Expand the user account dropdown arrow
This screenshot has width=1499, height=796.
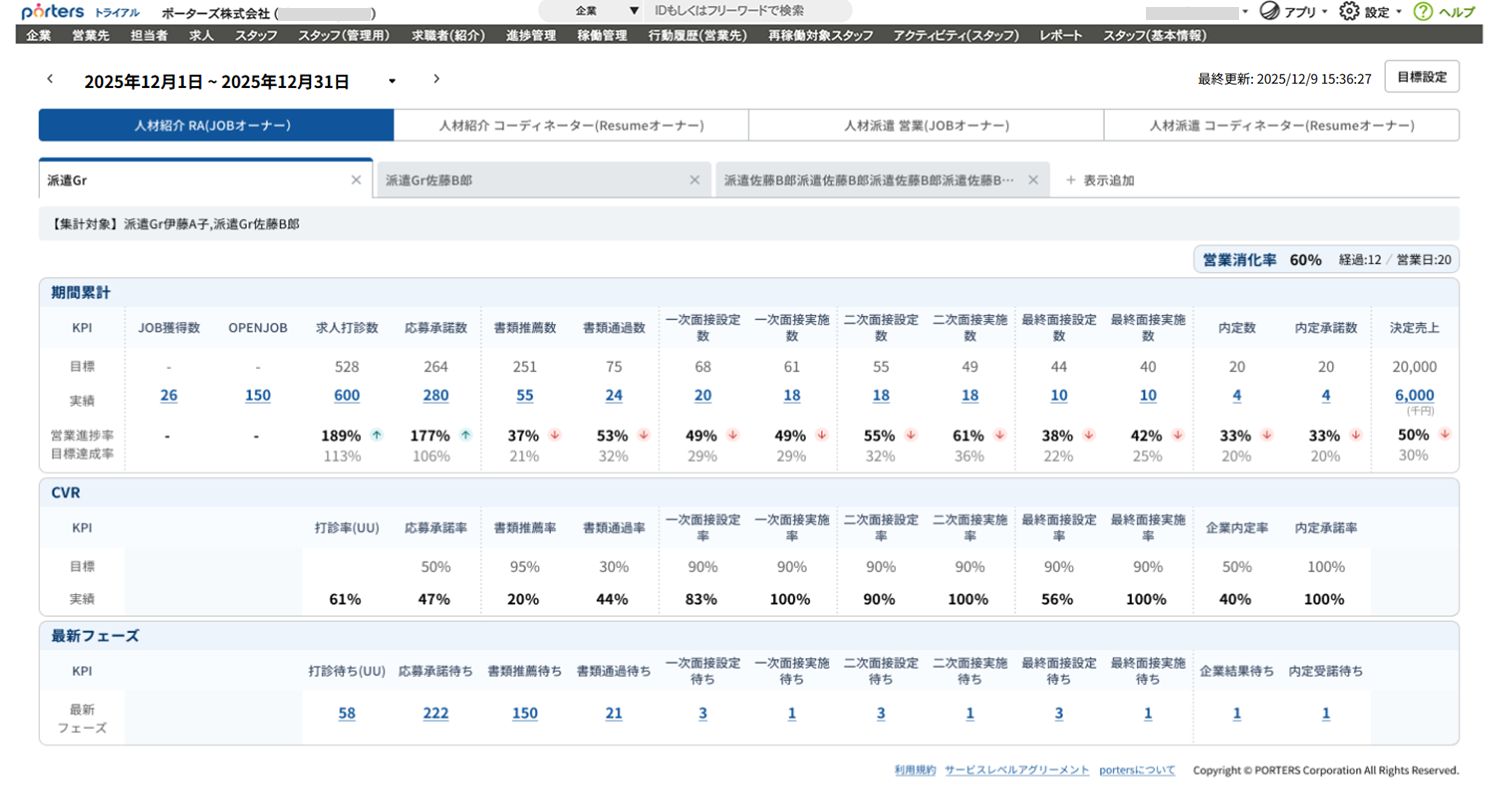[x=1245, y=12]
